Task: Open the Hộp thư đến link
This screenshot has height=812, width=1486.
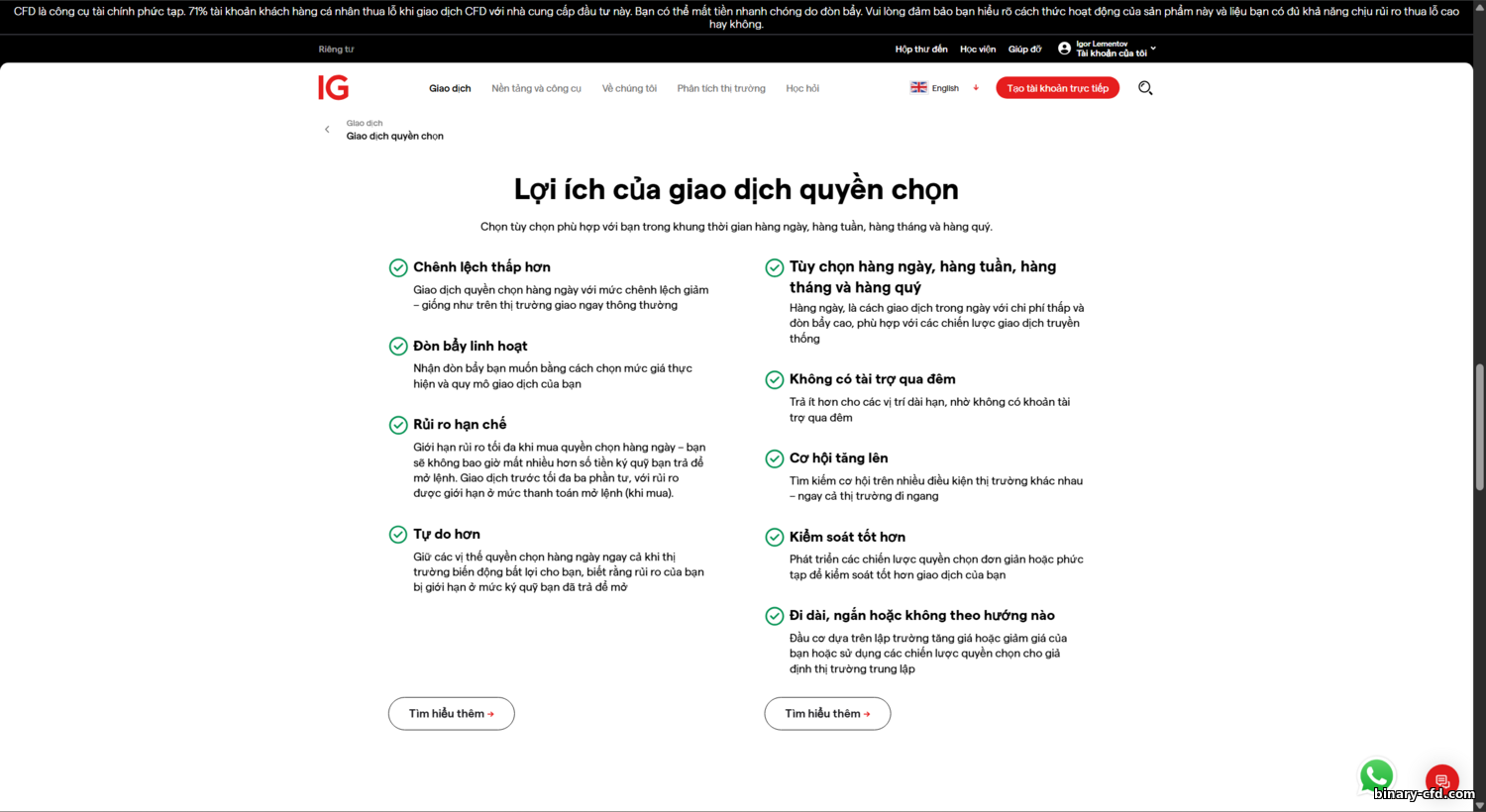Action: [x=921, y=49]
